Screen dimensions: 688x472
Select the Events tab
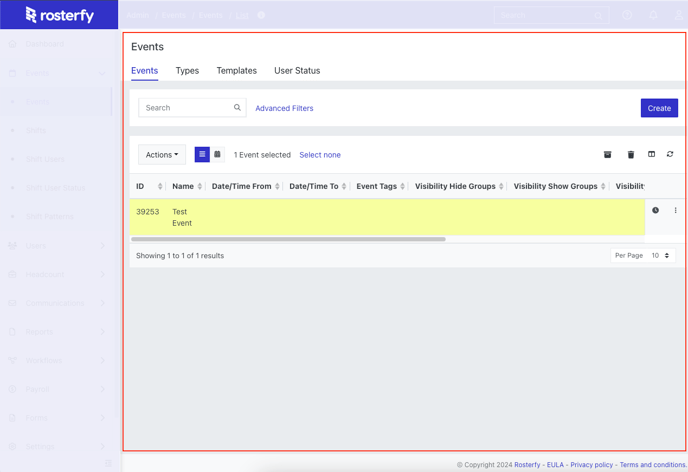[x=144, y=71]
